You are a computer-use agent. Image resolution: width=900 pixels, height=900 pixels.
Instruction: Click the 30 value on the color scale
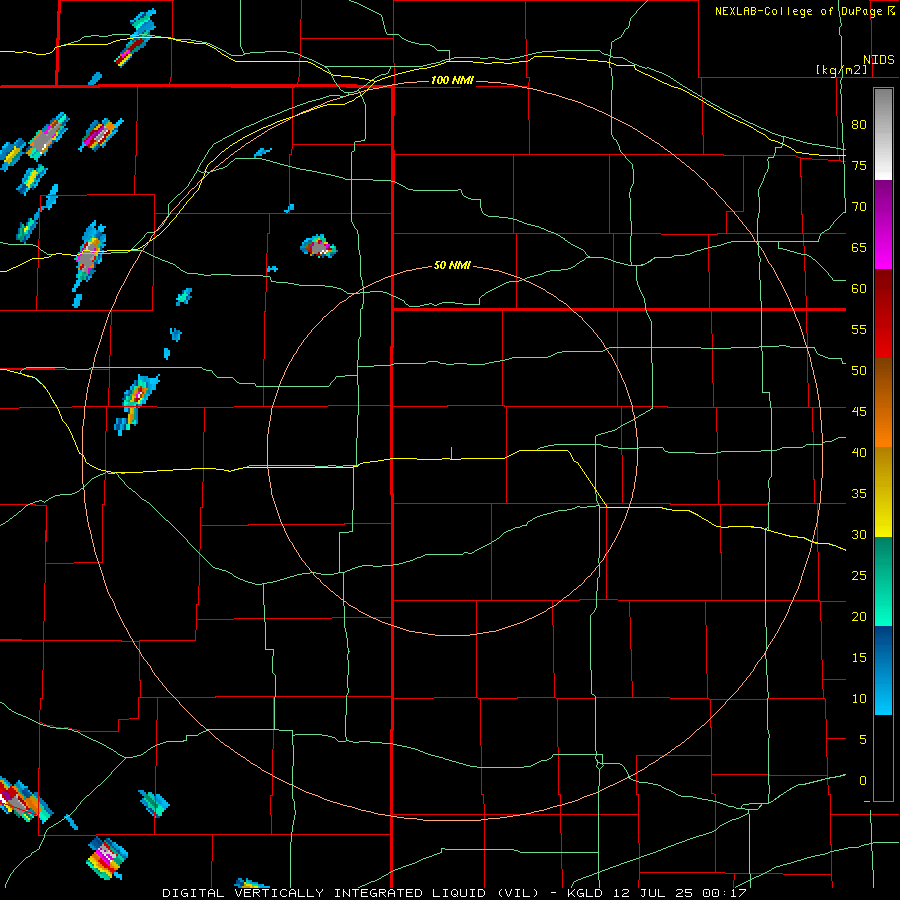click(859, 535)
